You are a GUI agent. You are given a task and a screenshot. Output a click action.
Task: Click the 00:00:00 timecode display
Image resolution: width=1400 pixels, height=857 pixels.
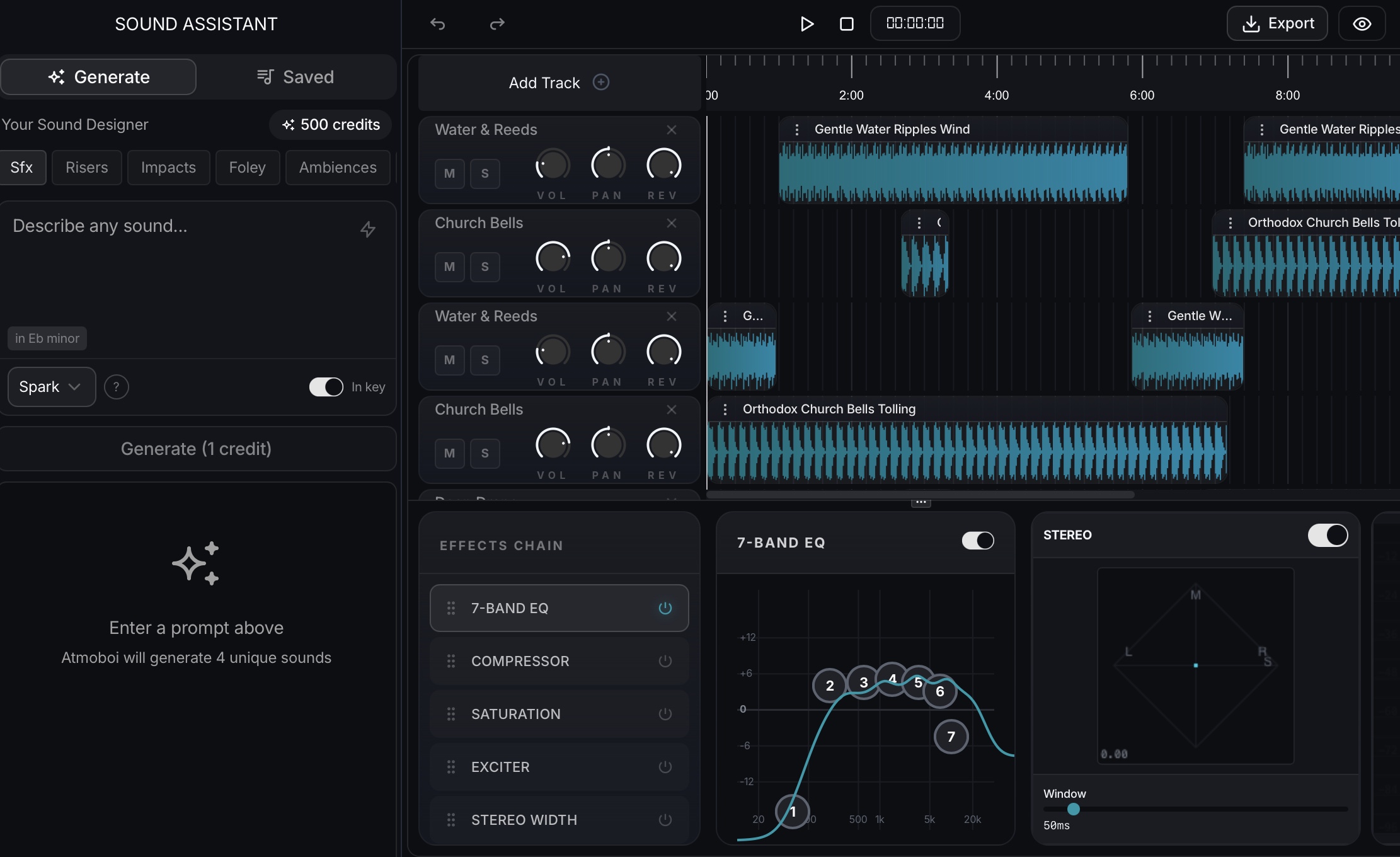915,24
